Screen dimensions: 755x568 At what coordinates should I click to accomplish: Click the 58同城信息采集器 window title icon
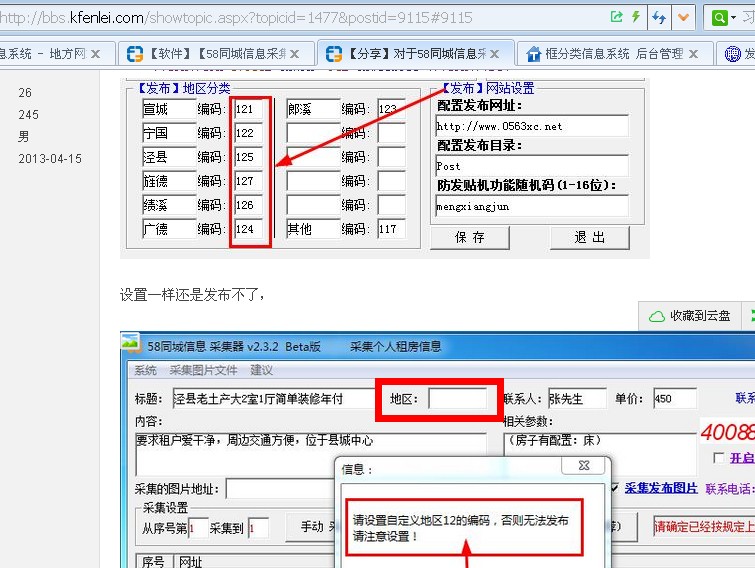[x=131, y=346]
